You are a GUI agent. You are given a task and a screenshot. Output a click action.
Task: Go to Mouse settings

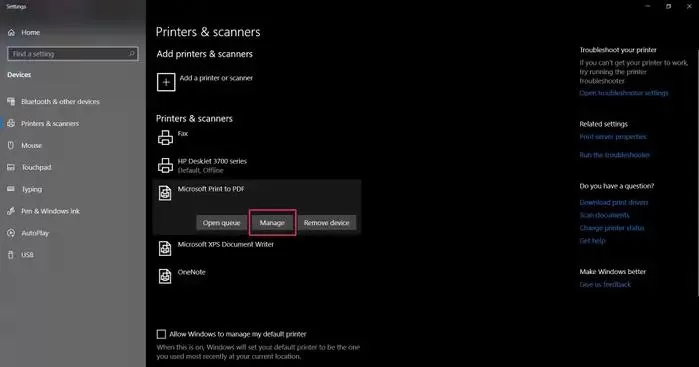tap(31, 145)
